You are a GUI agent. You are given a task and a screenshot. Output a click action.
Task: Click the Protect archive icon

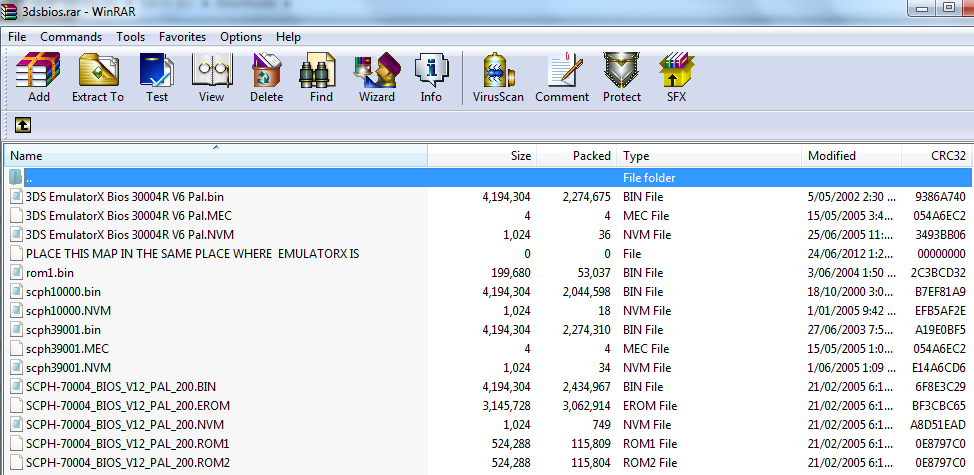point(622,78)
